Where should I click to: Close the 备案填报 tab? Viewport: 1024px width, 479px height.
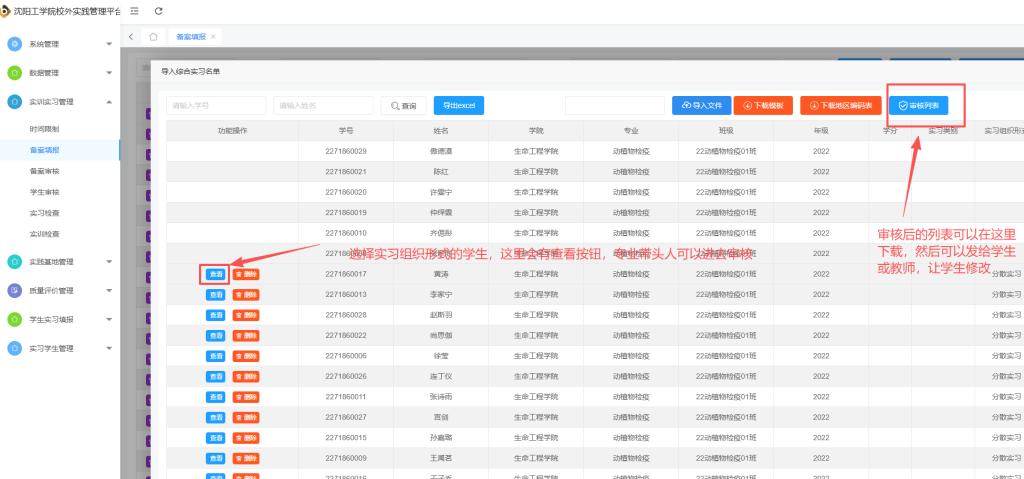[x=213, y=36]
